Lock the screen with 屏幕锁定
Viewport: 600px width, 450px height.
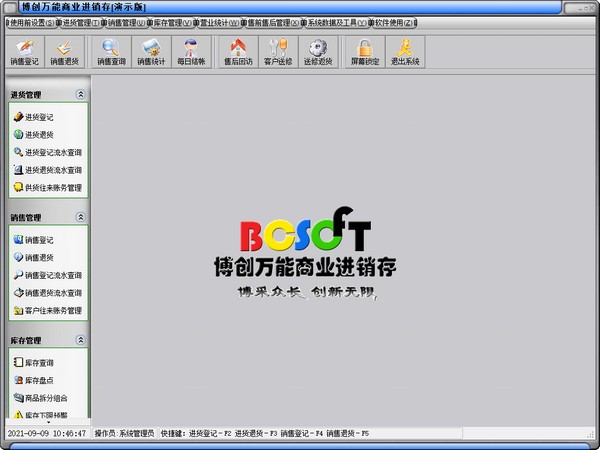coord(364,51)
